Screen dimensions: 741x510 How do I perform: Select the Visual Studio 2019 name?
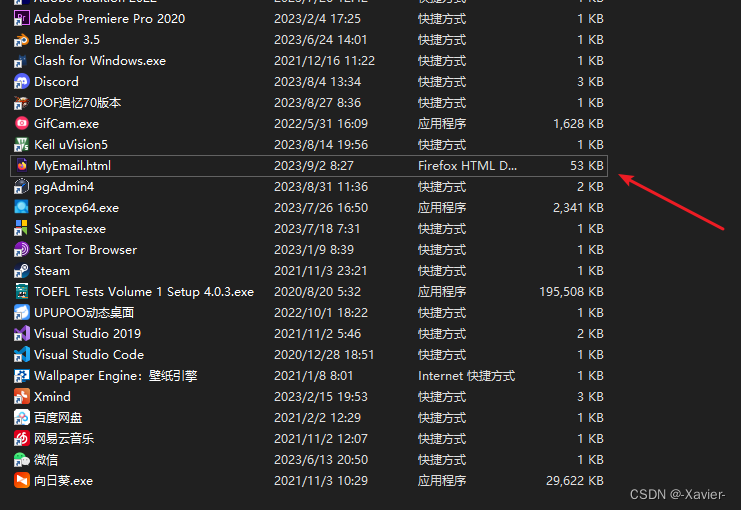87,334
